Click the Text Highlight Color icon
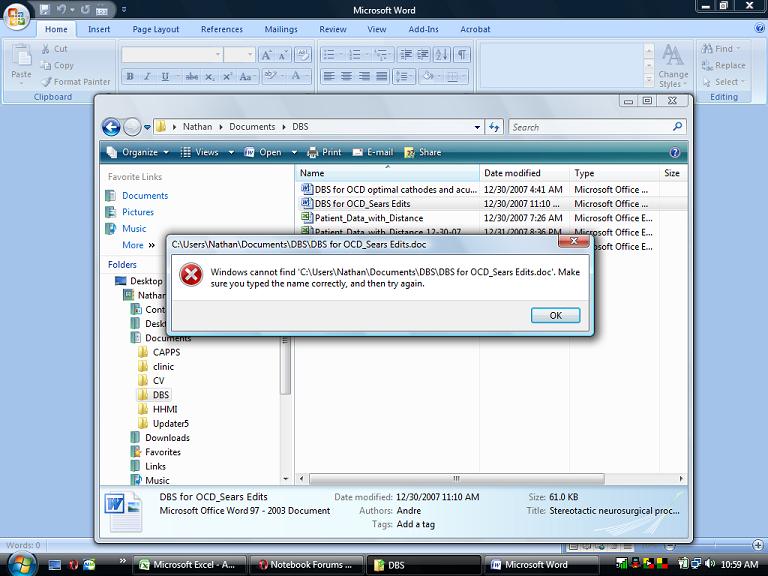 270,76
